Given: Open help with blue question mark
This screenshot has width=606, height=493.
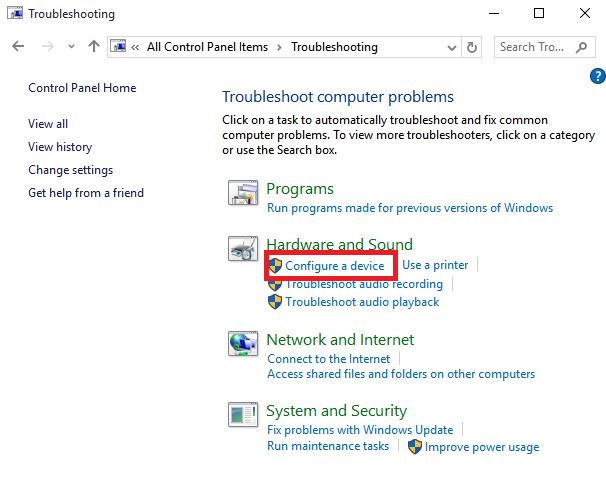Looking at the screenshot, I should click(x=597, y=76).
